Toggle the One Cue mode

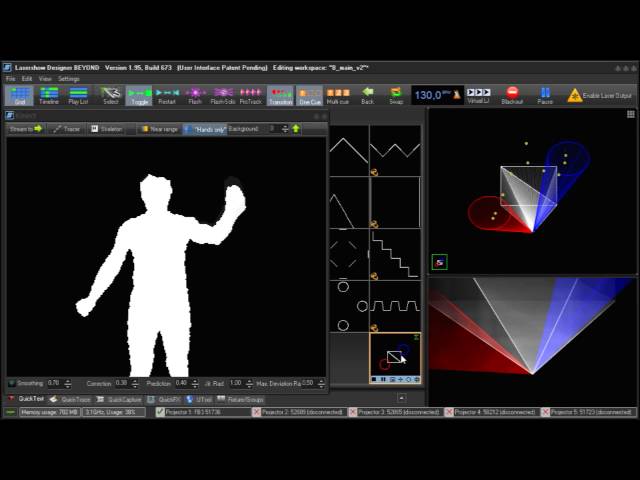(309, 96)
